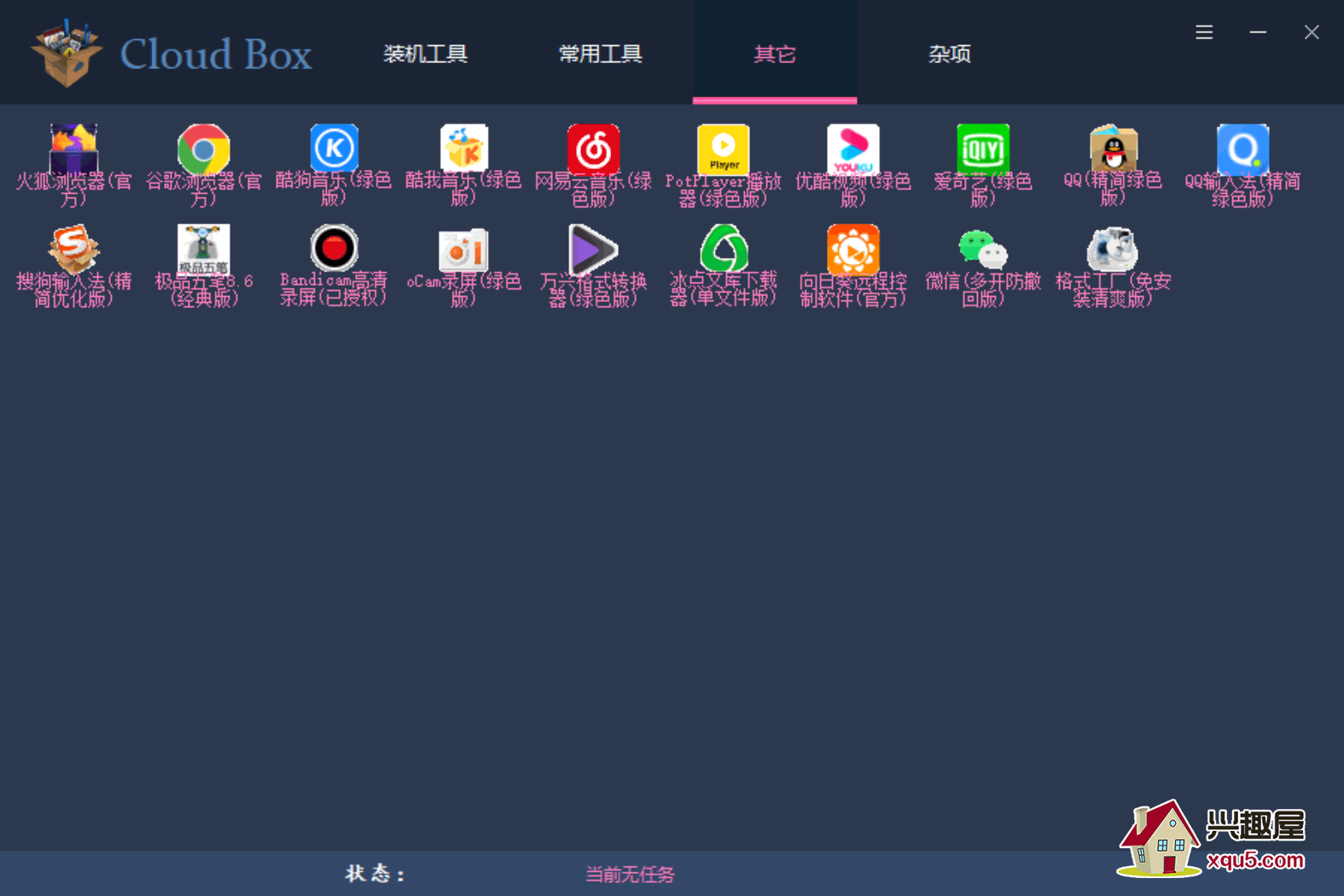The width and height of the screenshot is (1344, 896).
Task: Minimize the Cloud Box window
Action: 1258,32
